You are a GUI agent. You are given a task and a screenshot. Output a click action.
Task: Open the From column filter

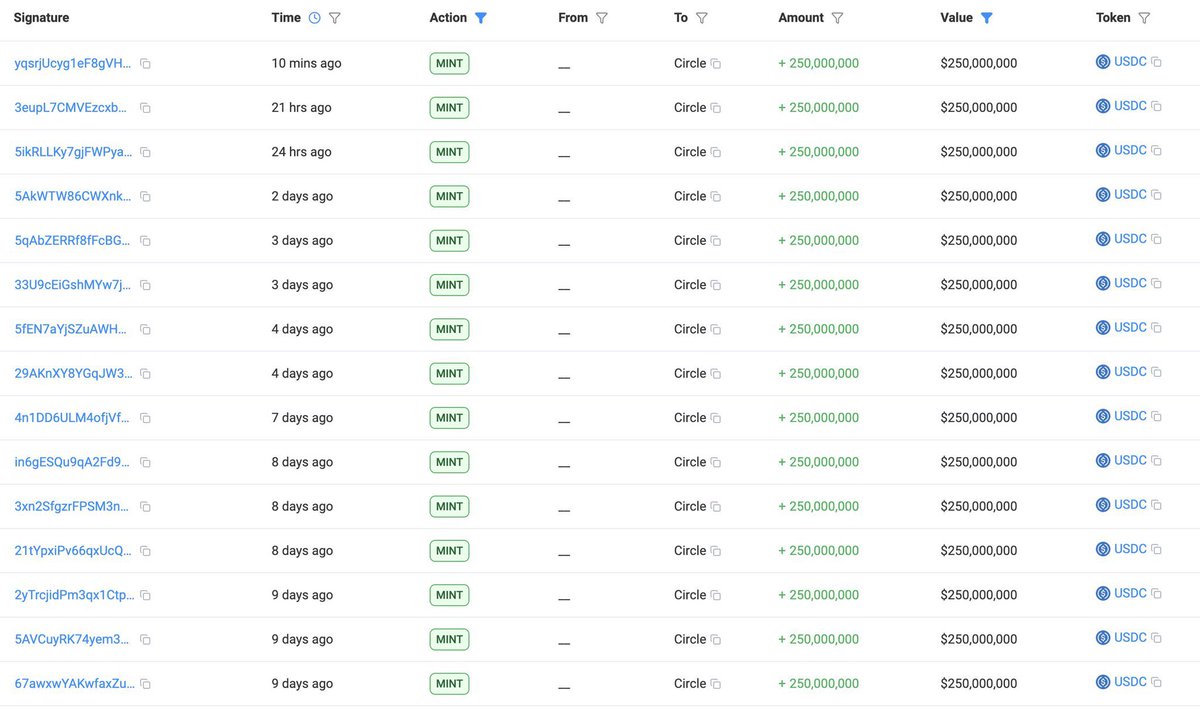coord(601,18)
